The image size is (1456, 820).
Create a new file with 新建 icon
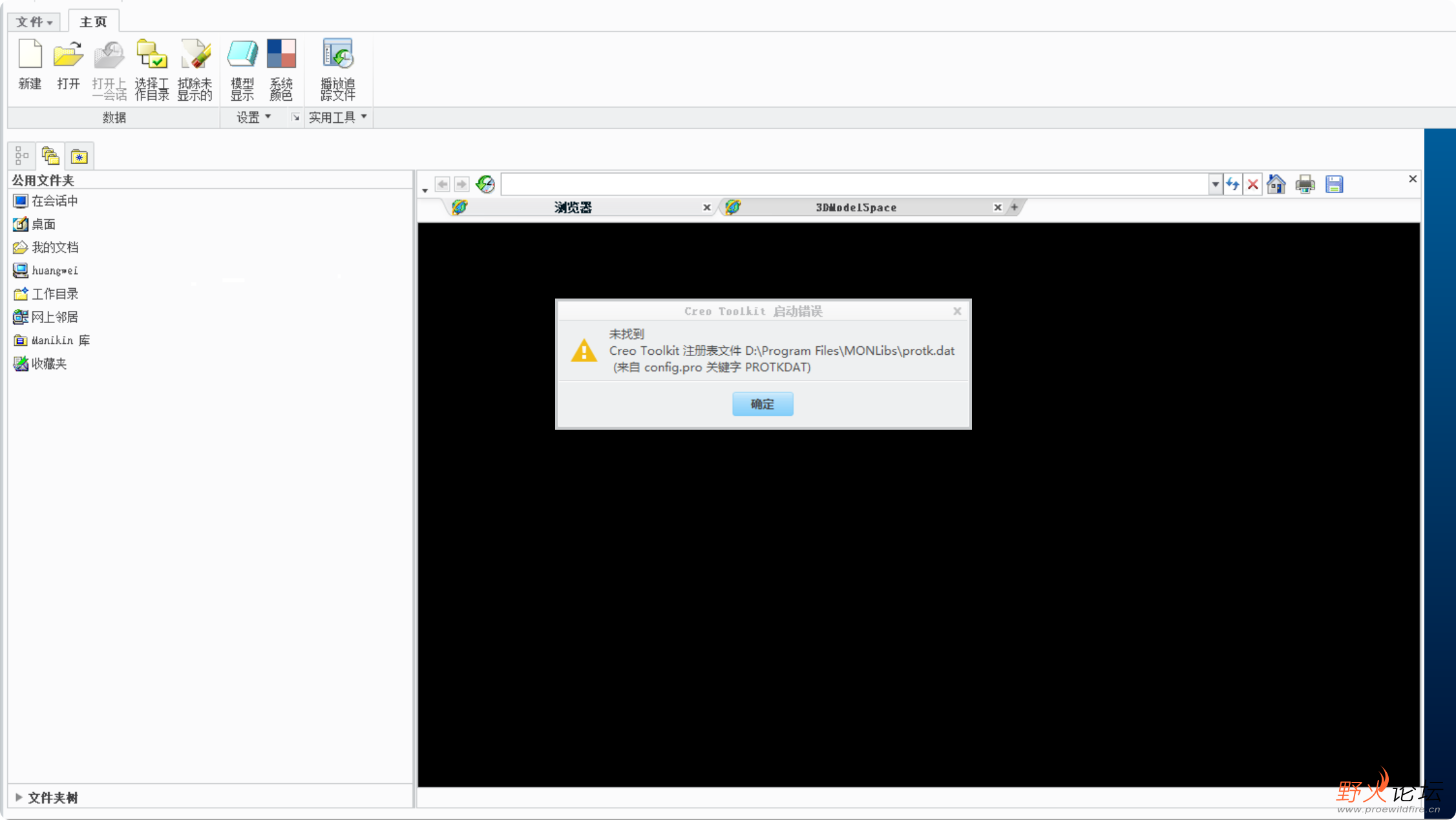click(x=30, y=65)
